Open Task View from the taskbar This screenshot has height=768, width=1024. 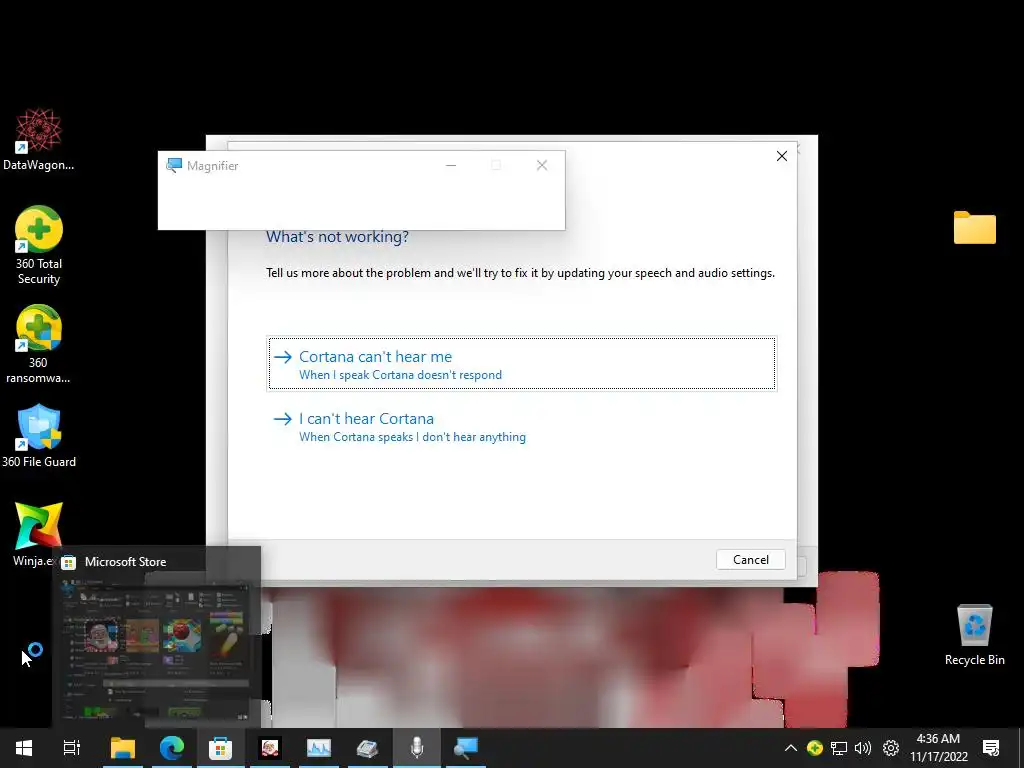[72, 748]
